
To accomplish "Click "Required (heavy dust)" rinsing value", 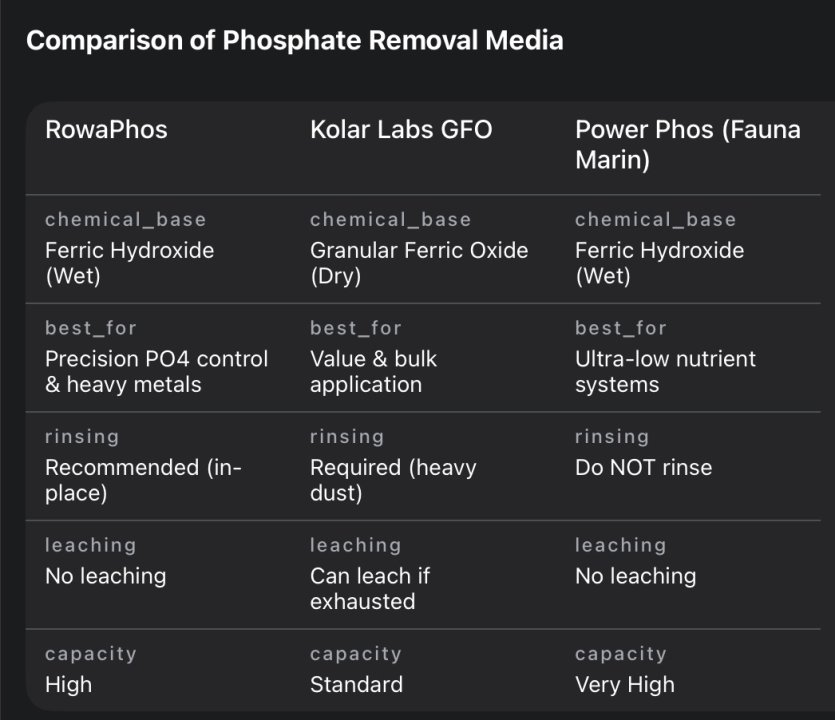I will [392, 480].
